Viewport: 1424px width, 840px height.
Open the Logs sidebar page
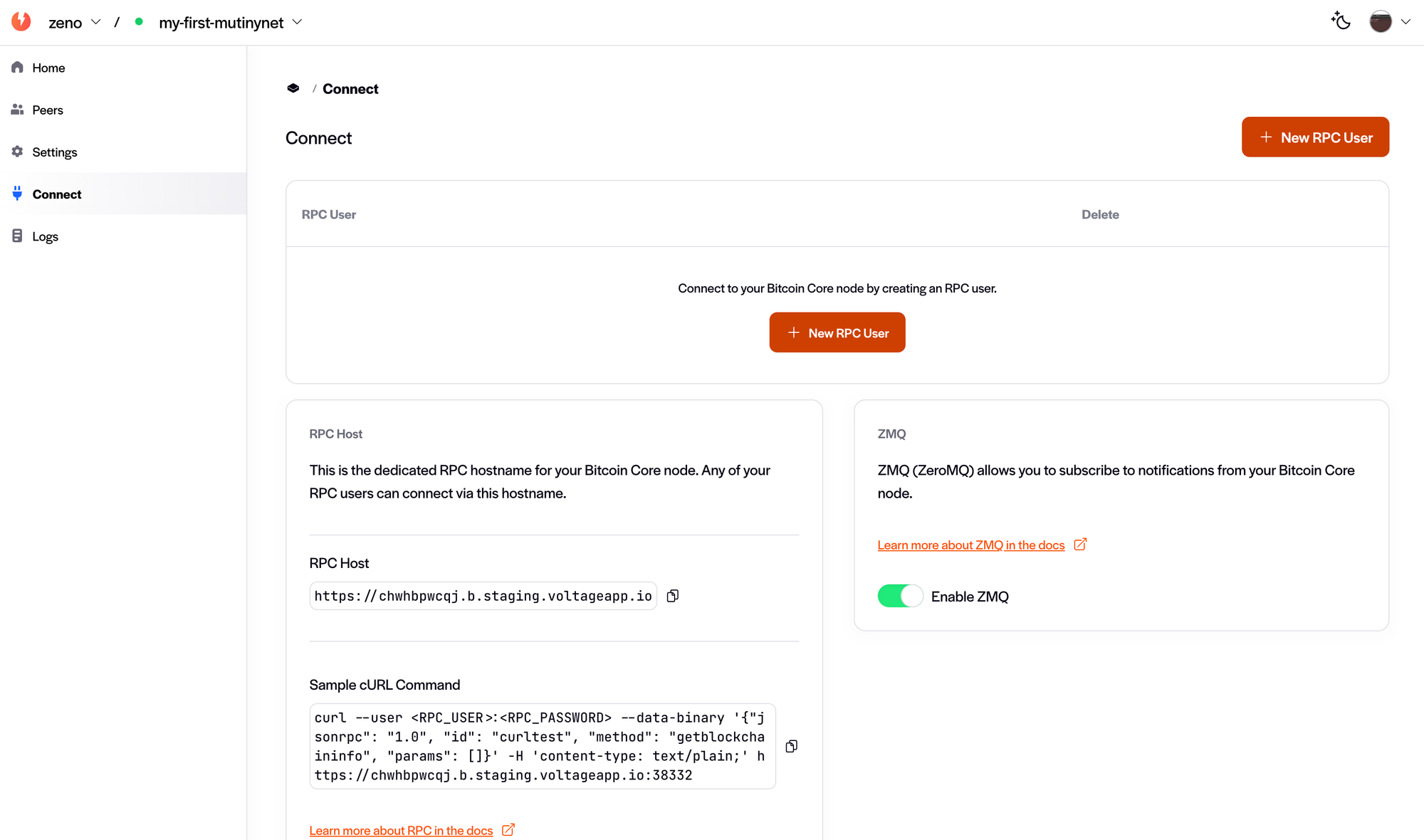pyautogui.click(x=45, y=236)
